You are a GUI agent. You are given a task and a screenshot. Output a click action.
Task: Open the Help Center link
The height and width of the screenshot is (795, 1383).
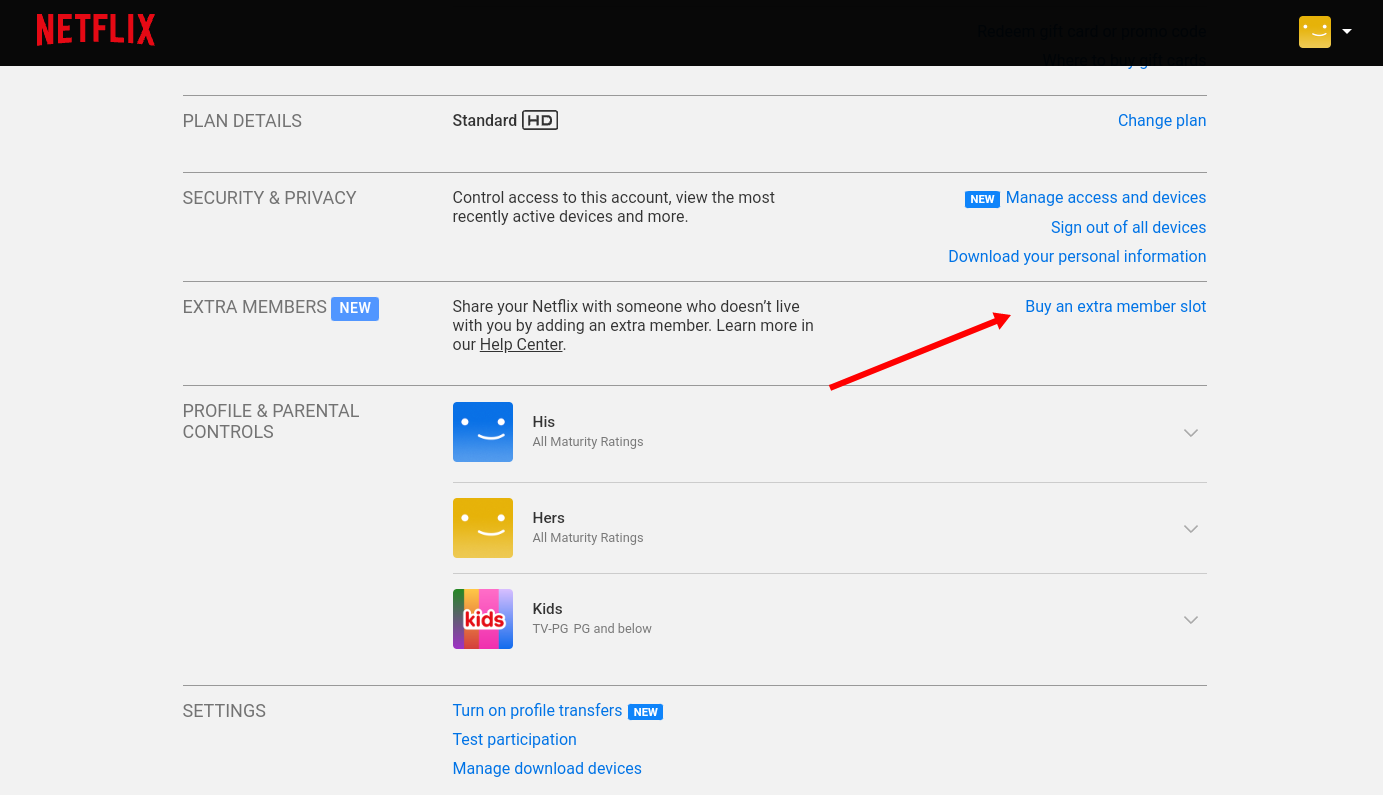[x=520, y=344]
